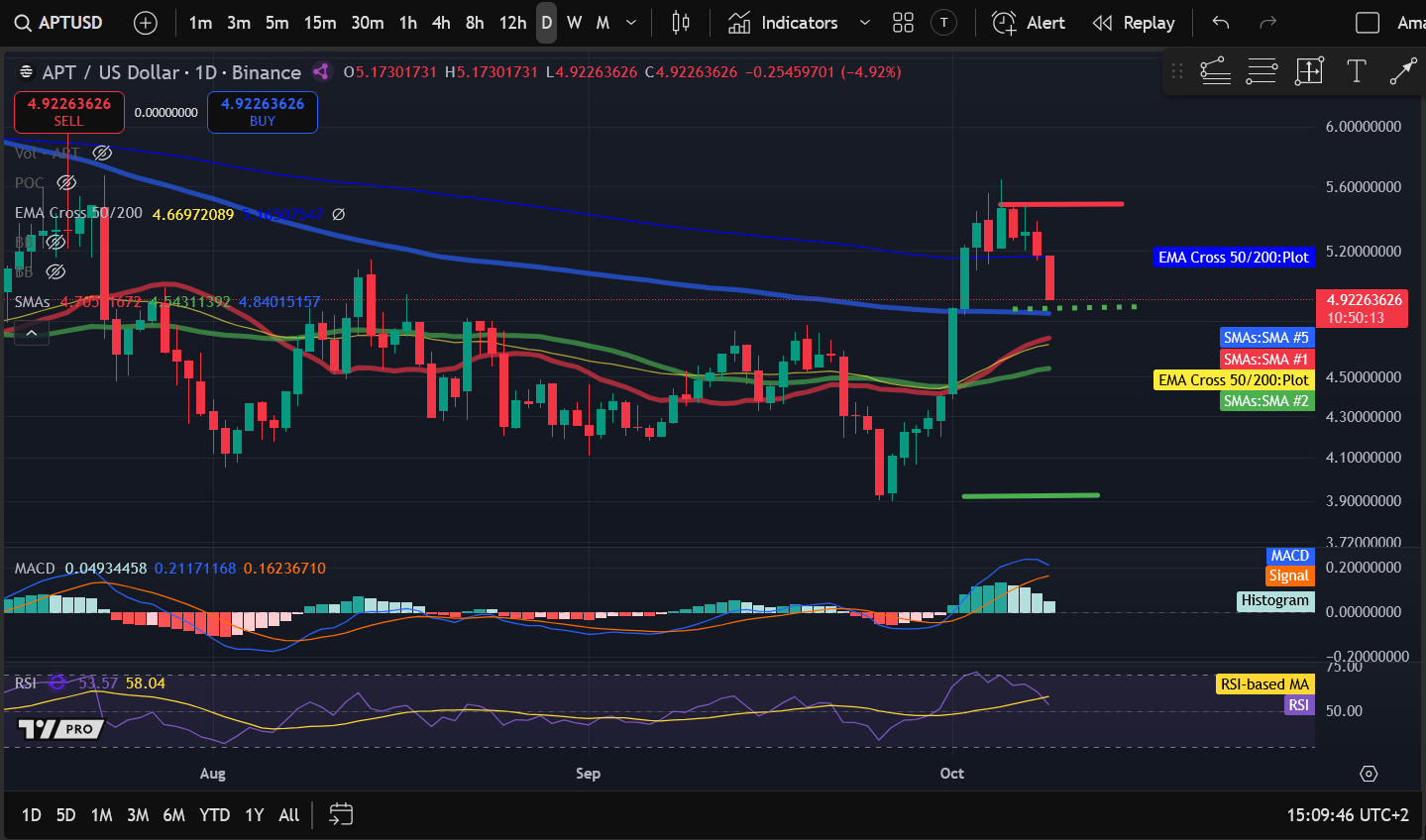Start bar Replay mode

pyautogui.click(x=1133, y=23)
